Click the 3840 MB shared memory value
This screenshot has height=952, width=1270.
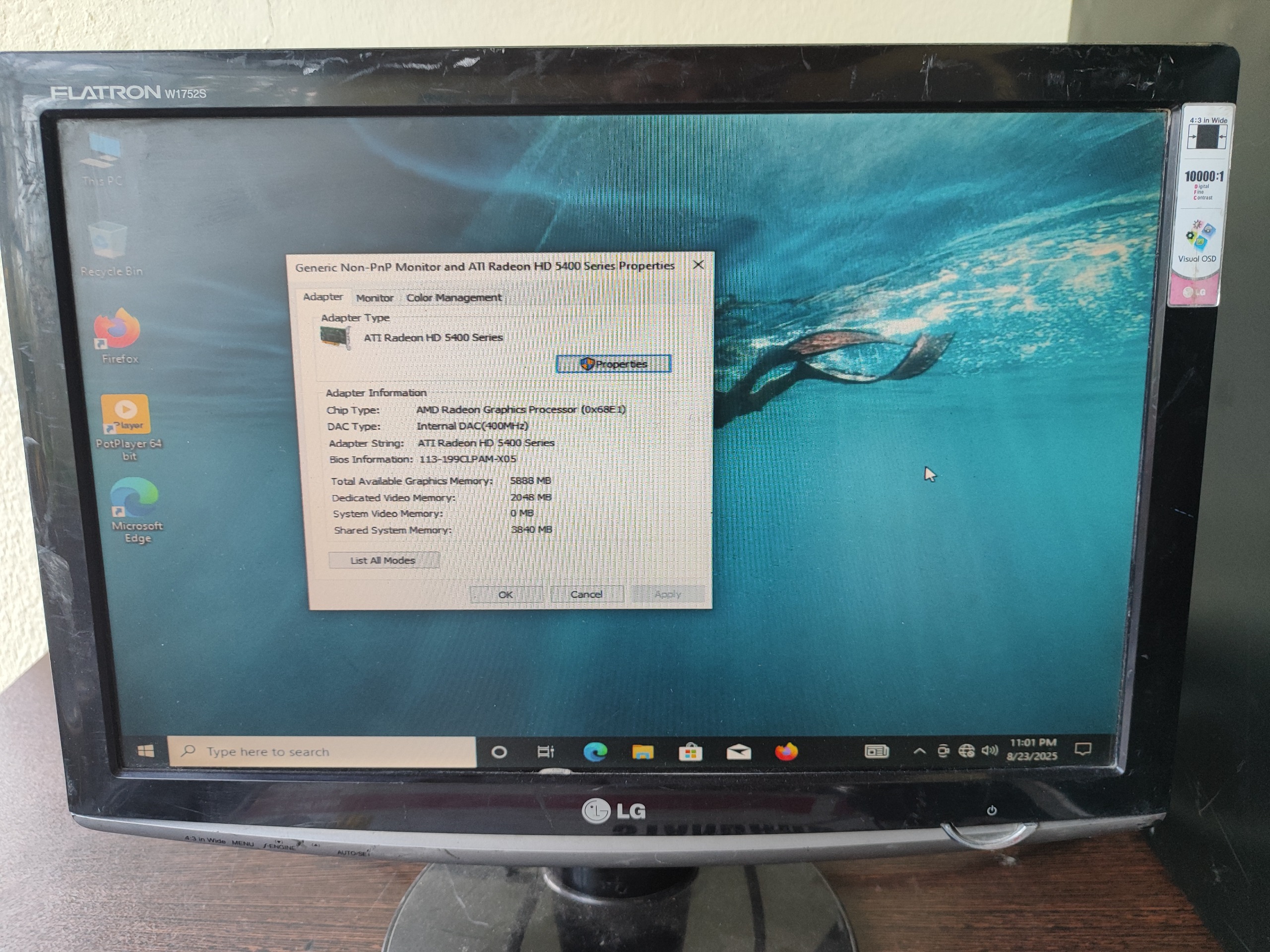(x=531, y=529)
